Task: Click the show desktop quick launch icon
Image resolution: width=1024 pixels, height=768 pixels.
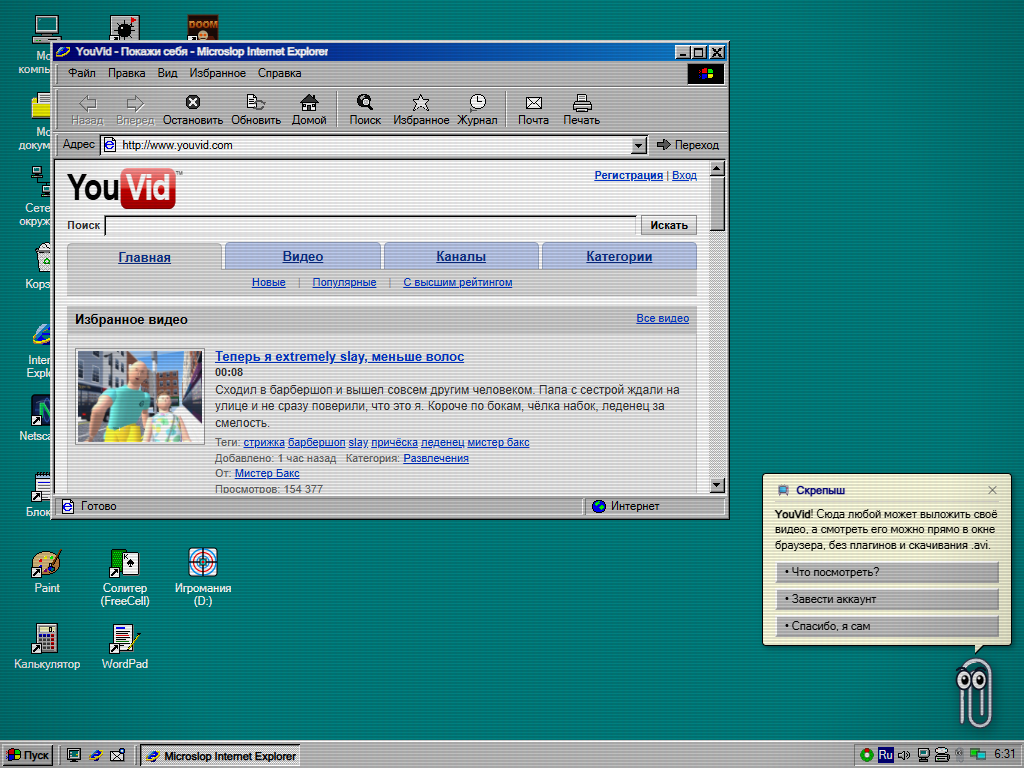Action: pyautogui.click(x=74, y=756)
